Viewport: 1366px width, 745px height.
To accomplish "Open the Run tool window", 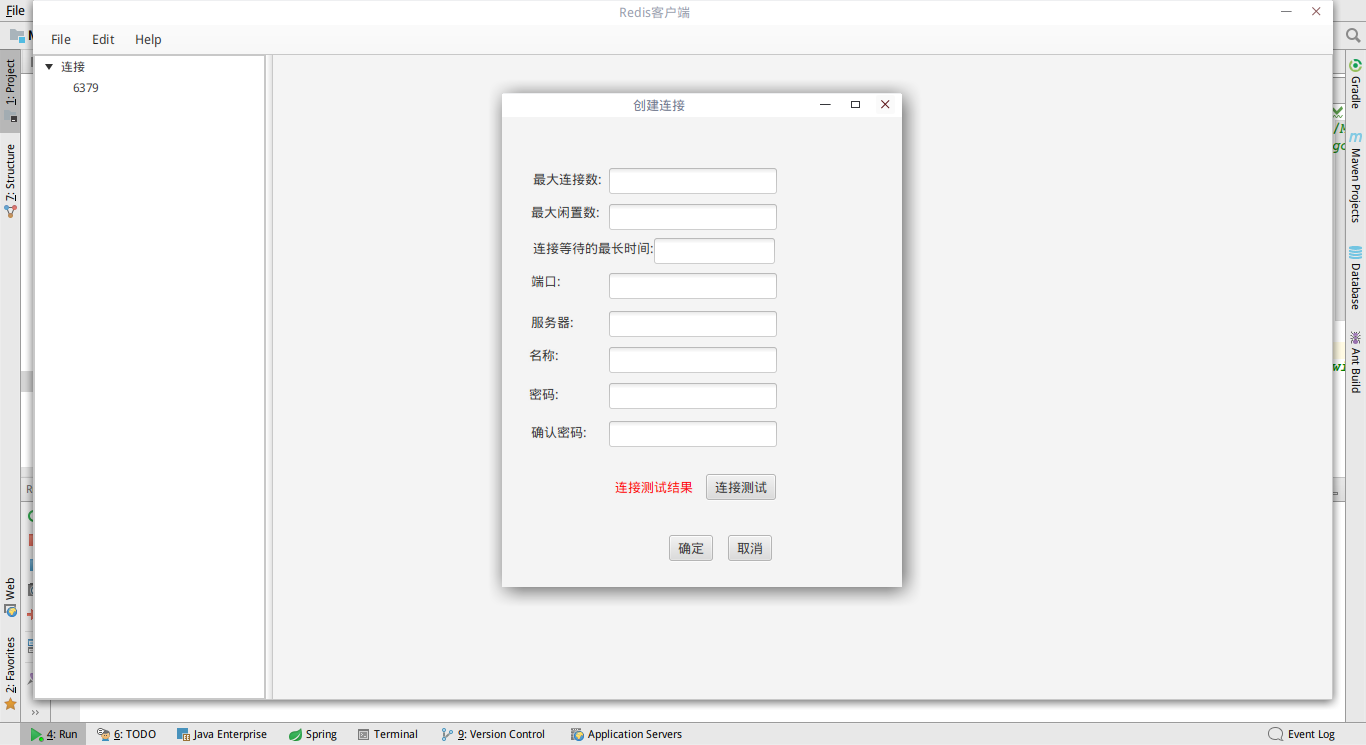I will coord(54,734).
